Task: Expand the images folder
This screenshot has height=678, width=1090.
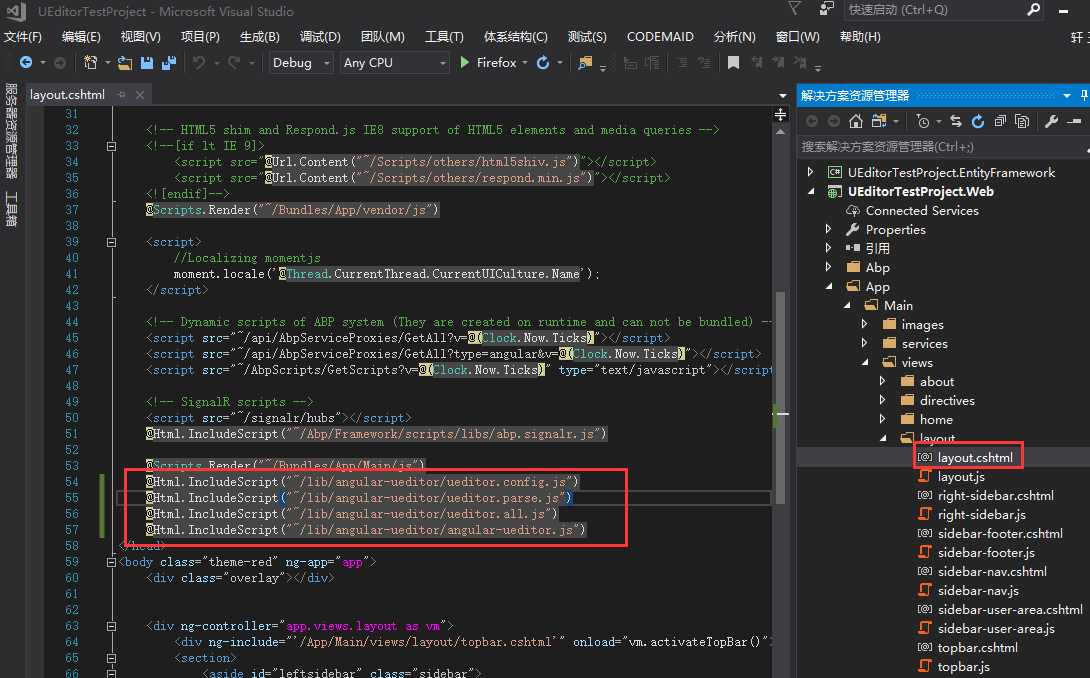Action: (865, 324)
